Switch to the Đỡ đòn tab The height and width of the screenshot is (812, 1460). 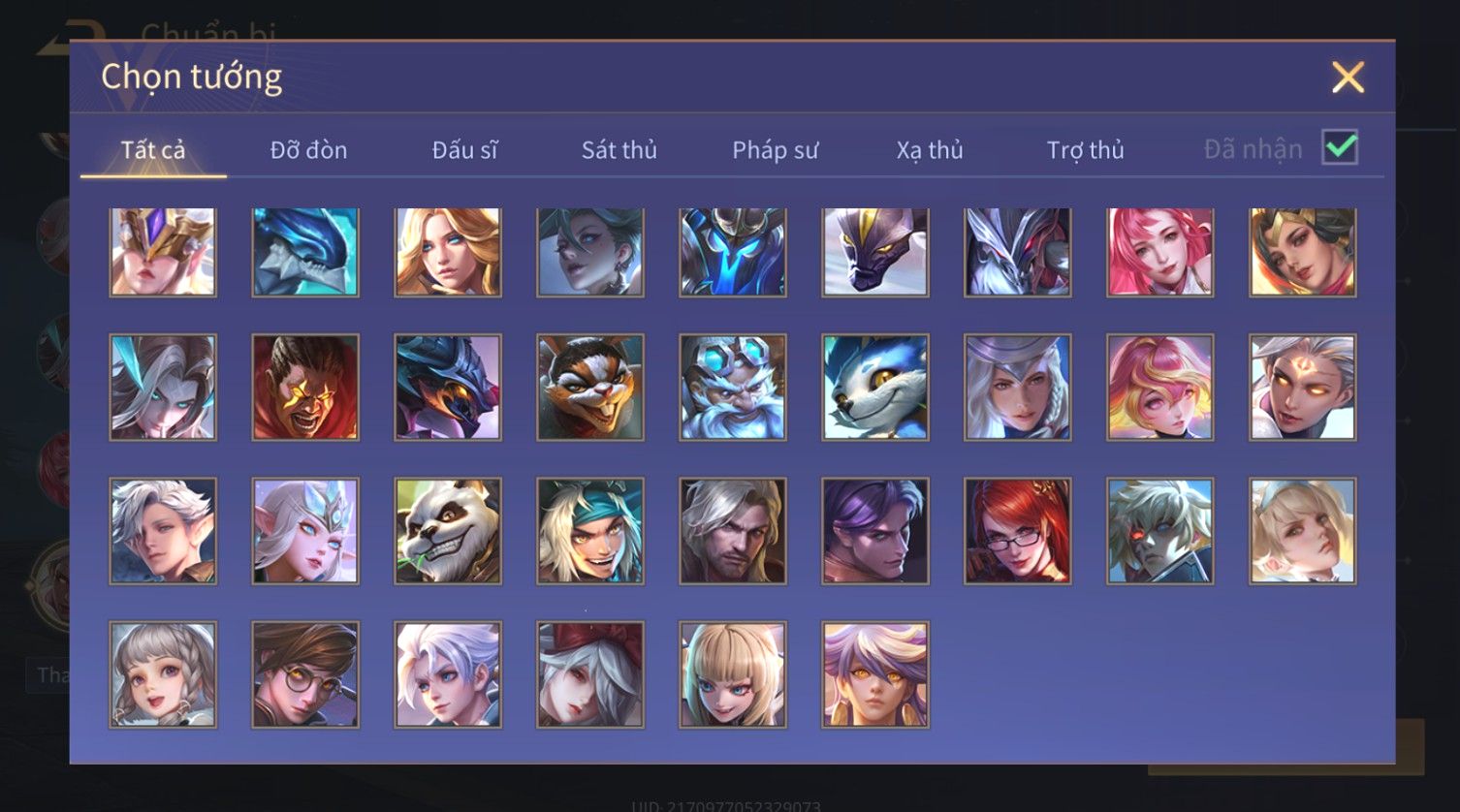[308, 150]
